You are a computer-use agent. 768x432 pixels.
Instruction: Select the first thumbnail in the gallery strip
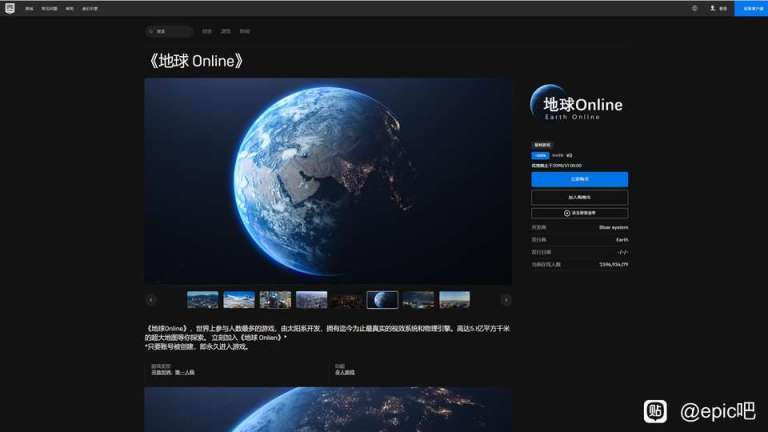click(203, 300)
